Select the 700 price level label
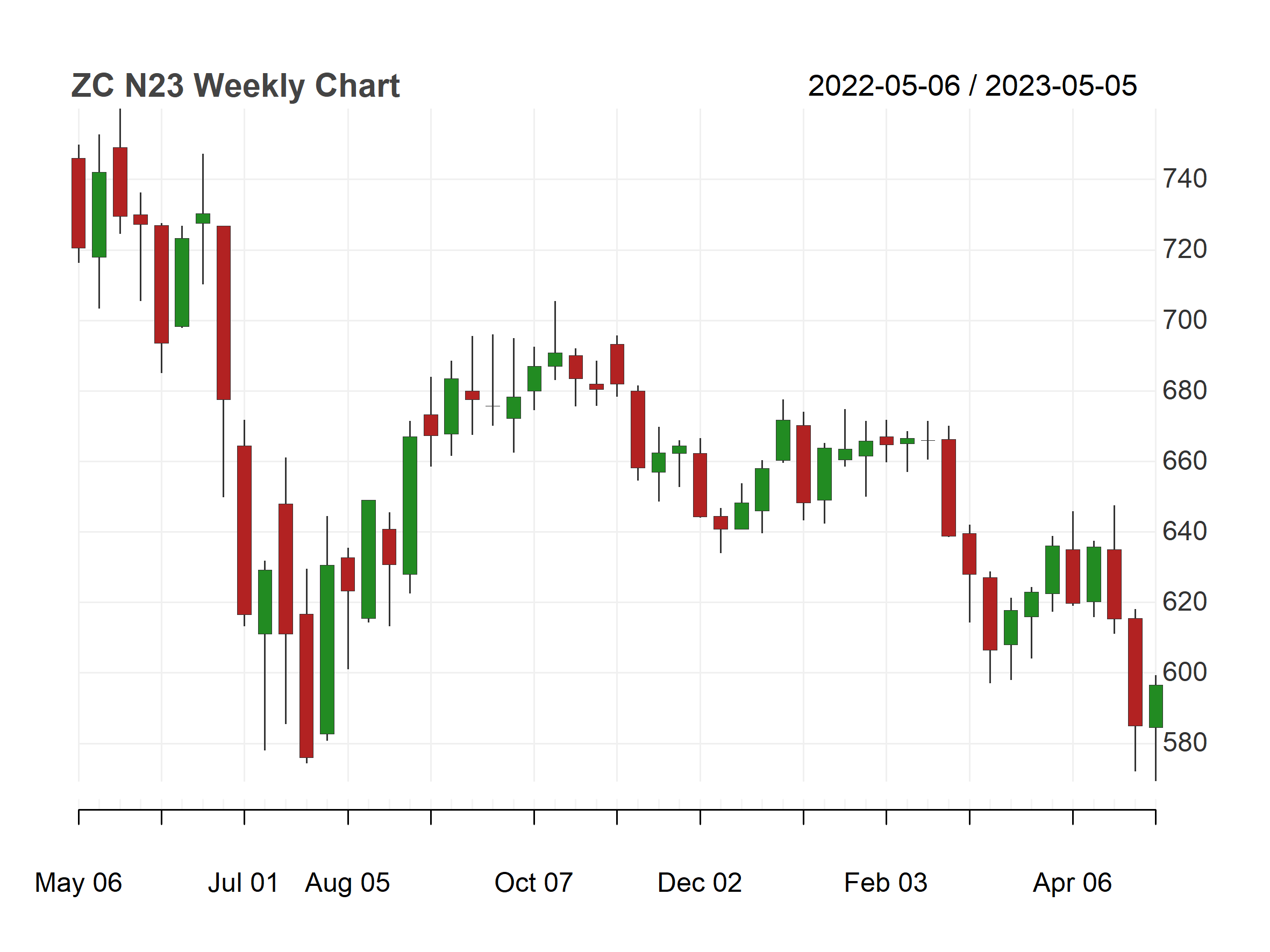 pos(1185,320)
